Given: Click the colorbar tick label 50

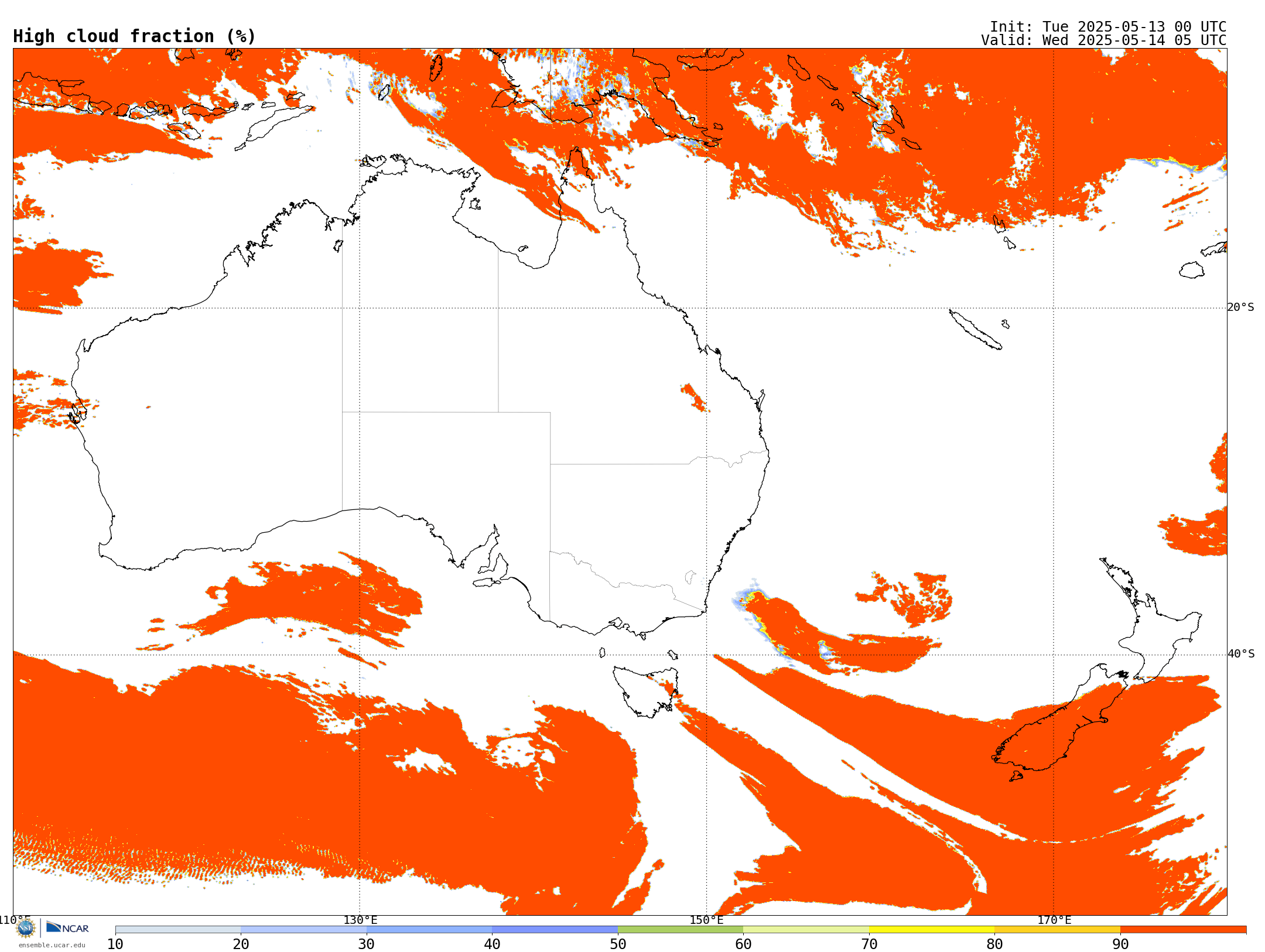Looking at the screenshot, I should 618,944.
